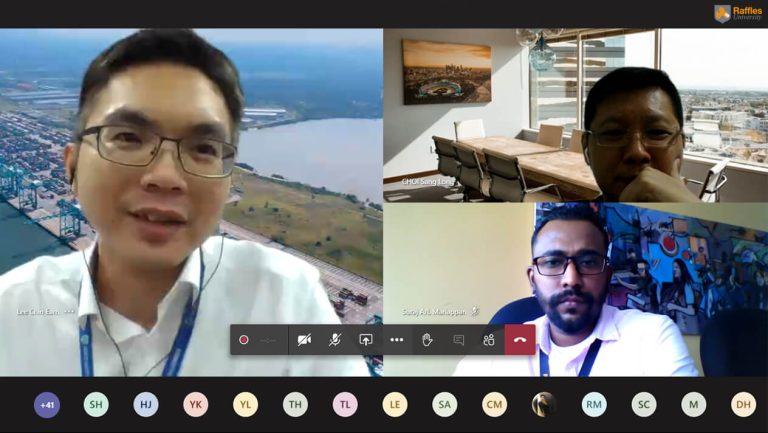This screenshot has height=433, width=768.
Task: Show the meeting chat conversation
Action: point(458,340)
